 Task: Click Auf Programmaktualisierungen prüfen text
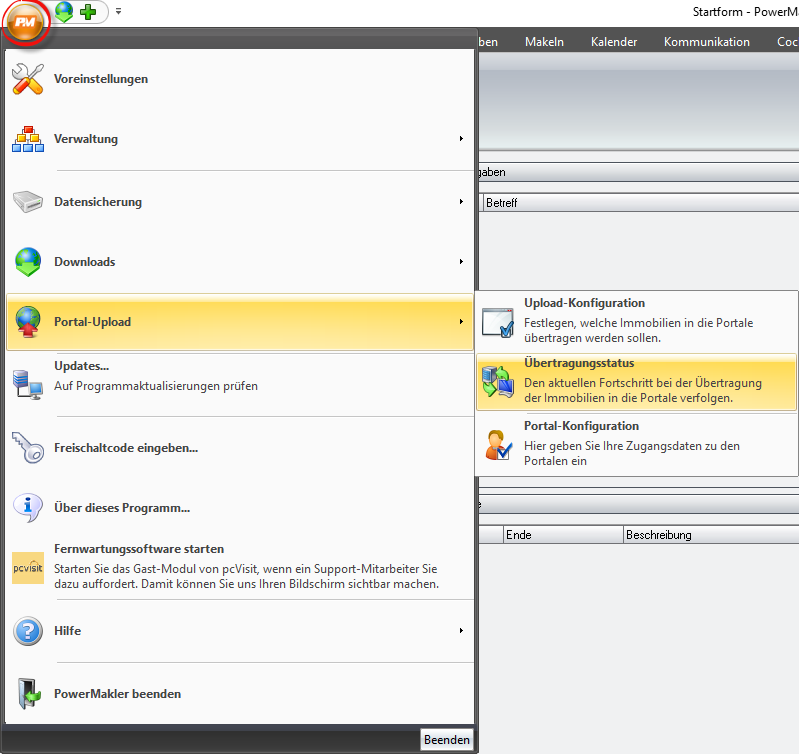pyautogui.click(x=156, y=386)
